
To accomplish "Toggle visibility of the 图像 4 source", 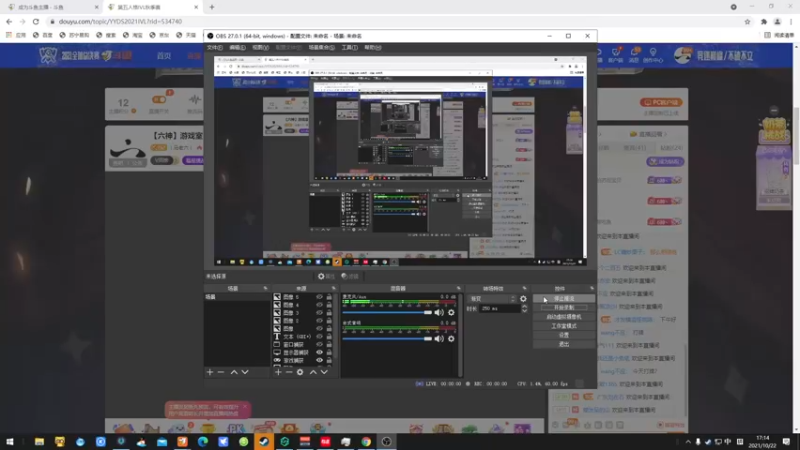I will [x=319, y=305].
